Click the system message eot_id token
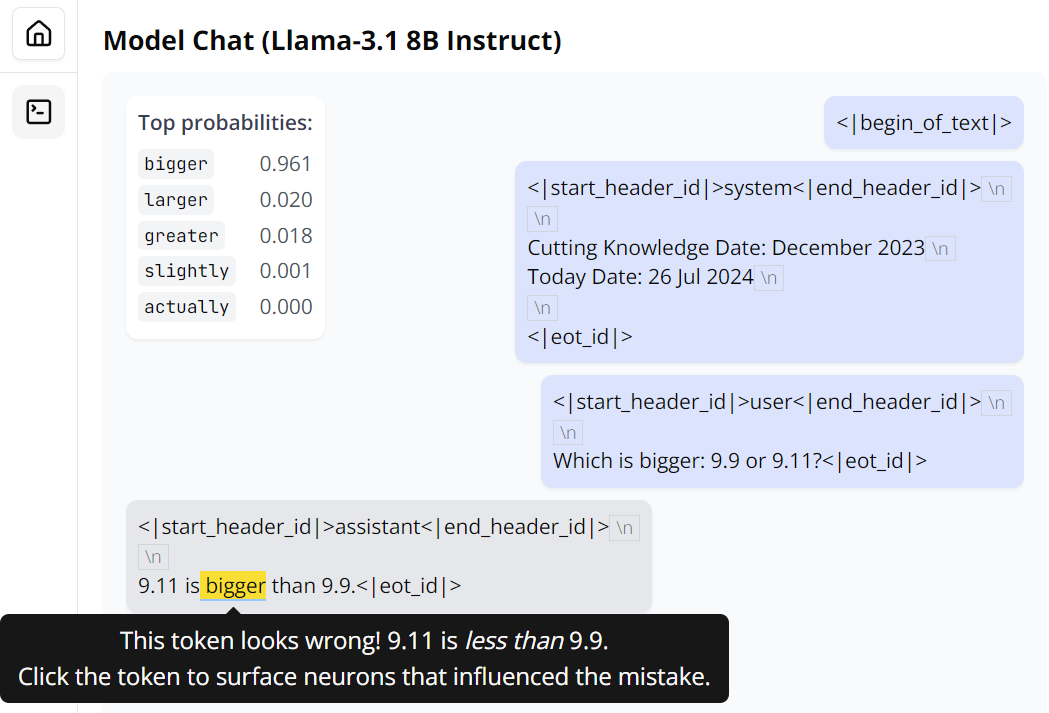Screen dimensions: 1049x713 (x=580, y=336)
